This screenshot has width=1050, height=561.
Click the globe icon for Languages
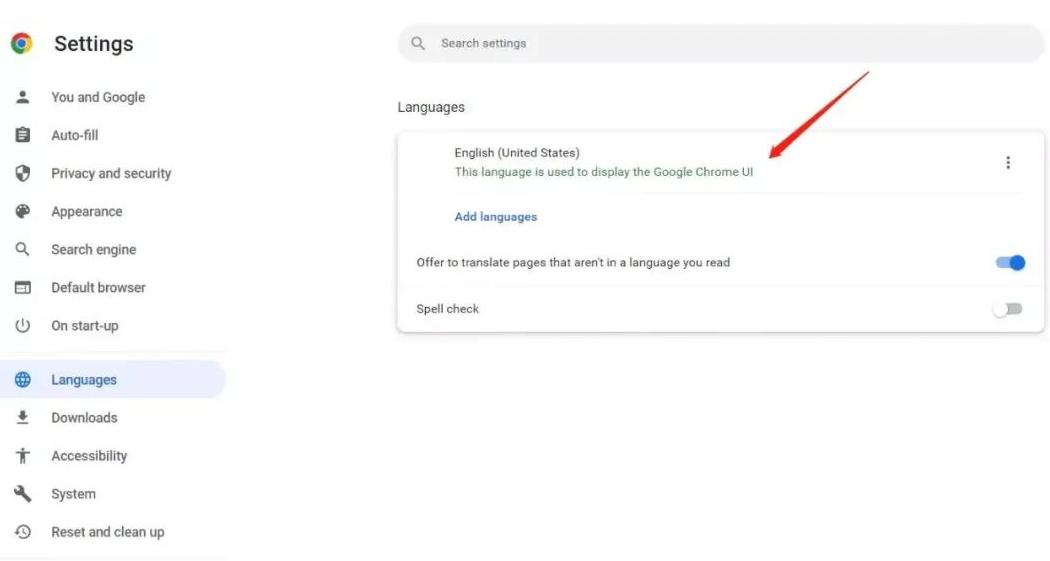click(x=23, y=380)
